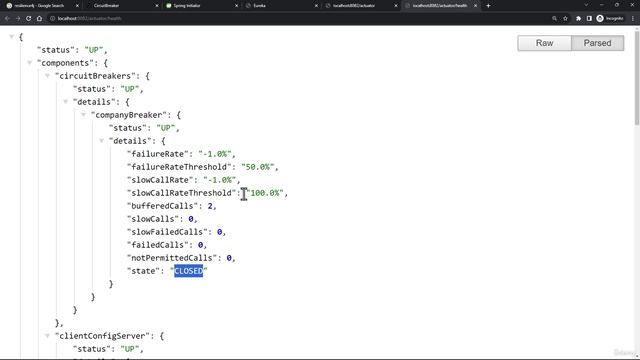Click the address bar URL localhost actuator/health

(x=90, y=18)
